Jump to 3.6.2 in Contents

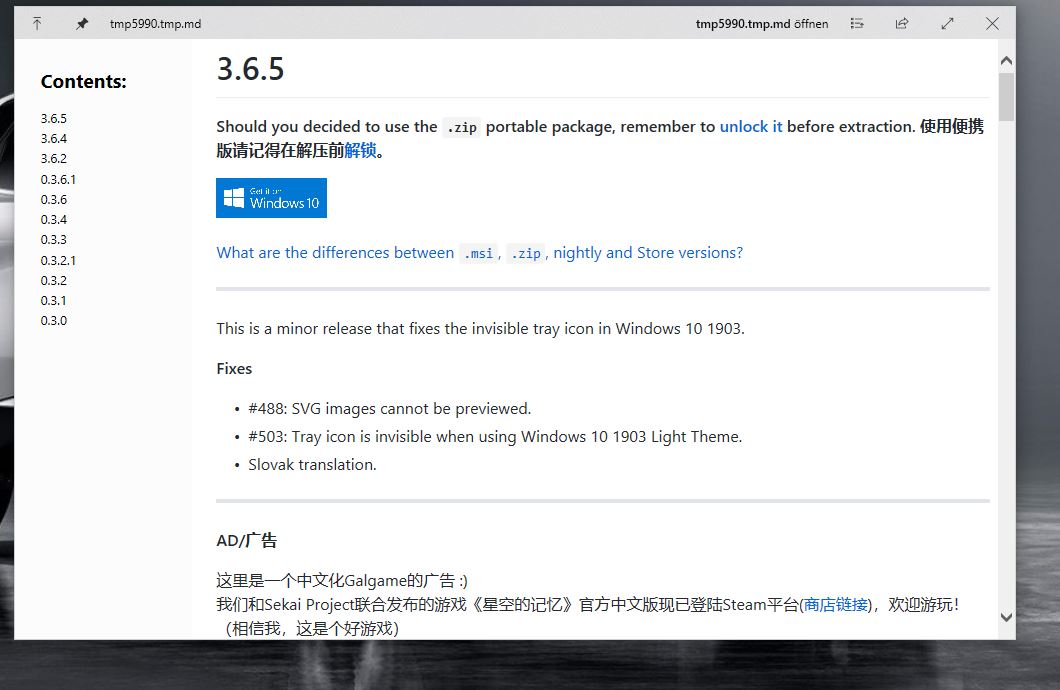tap(53, 159)
